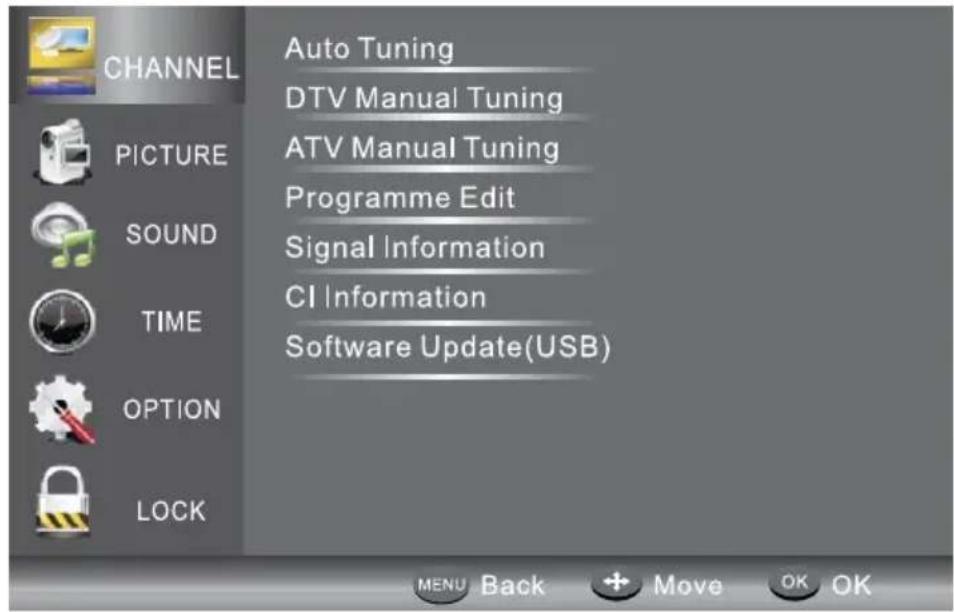Open the LOCK padlock icon

[63, 502]
